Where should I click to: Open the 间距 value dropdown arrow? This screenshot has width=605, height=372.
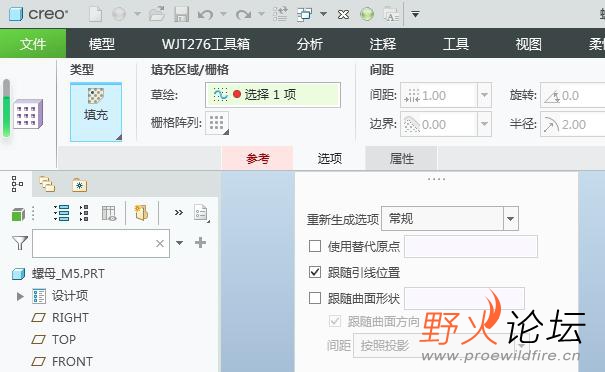click(484, 95)
